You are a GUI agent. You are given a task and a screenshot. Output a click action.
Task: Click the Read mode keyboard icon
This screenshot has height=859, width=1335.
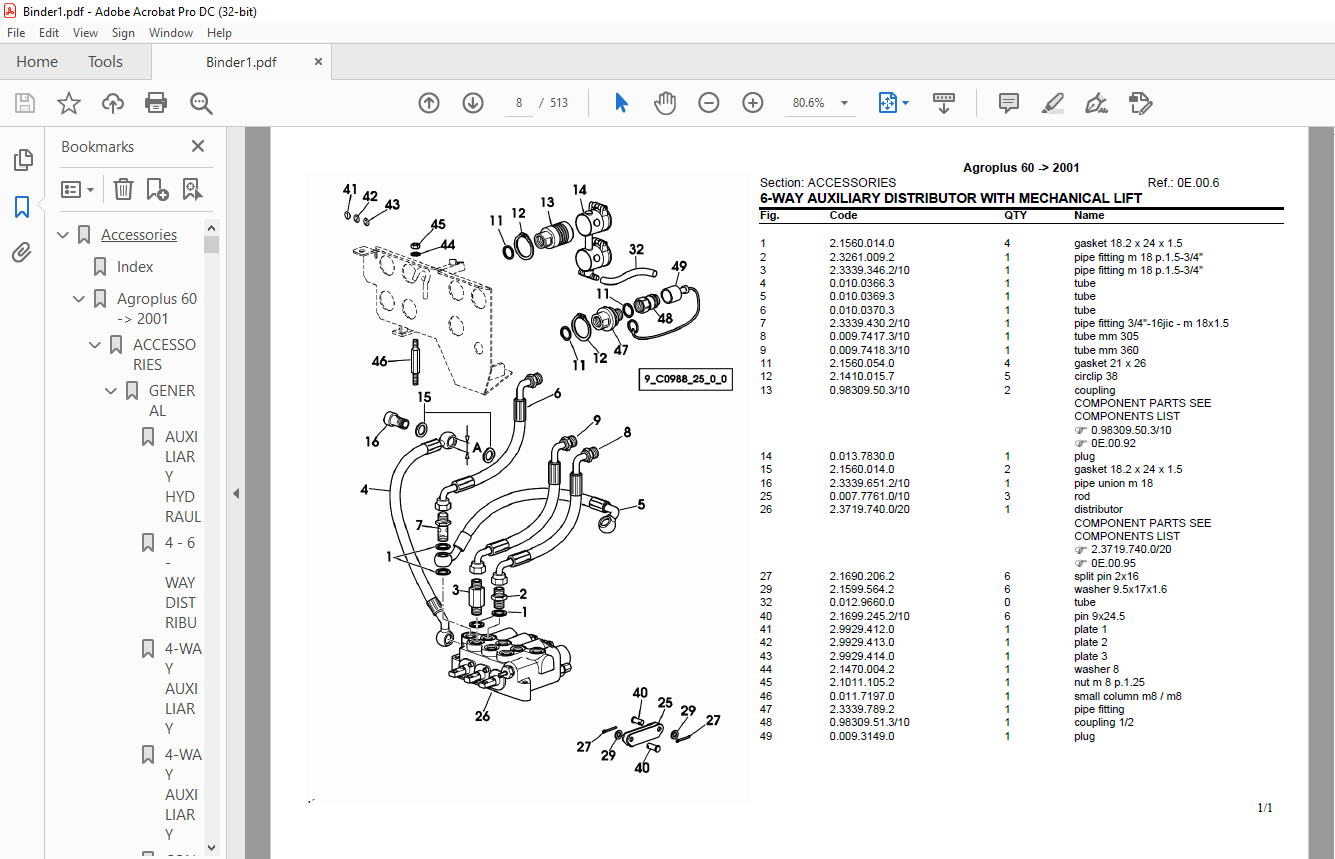[944, 103]
